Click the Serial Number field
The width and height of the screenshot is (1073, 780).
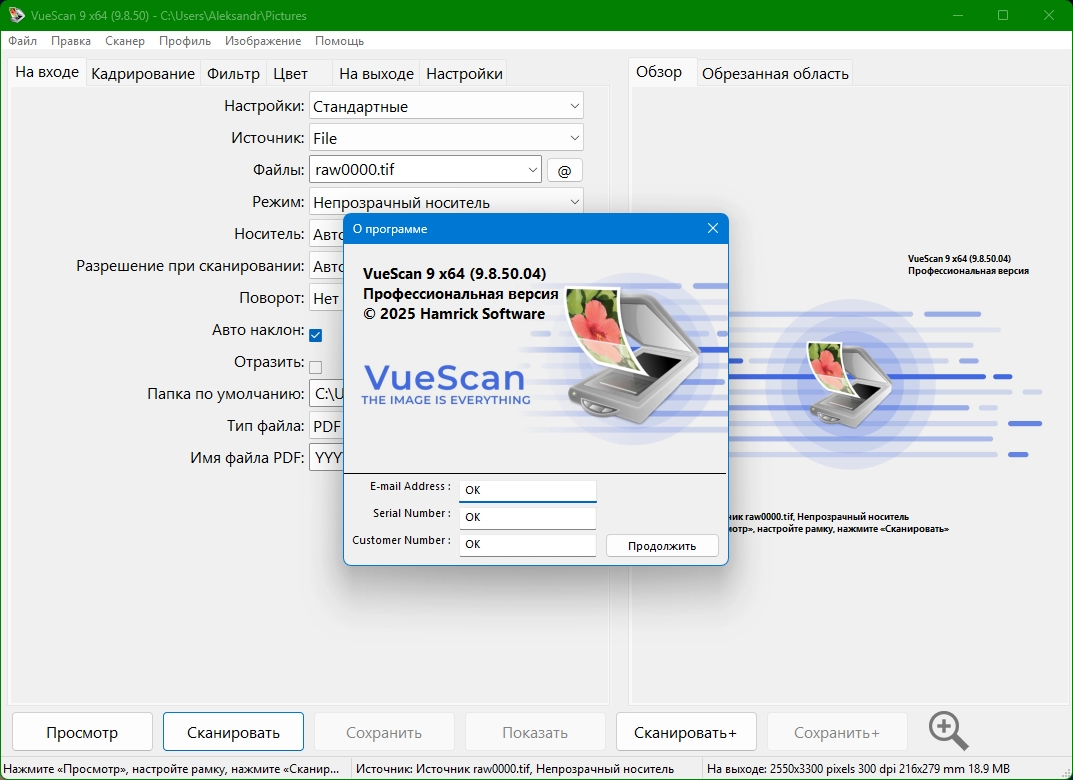click(x=528, y=517)
